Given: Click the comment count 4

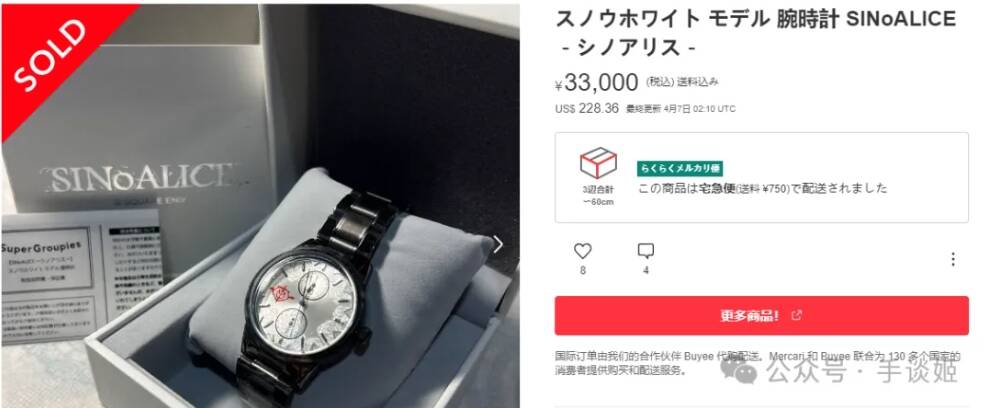Looking at the screenshot, I should point(646,271).
